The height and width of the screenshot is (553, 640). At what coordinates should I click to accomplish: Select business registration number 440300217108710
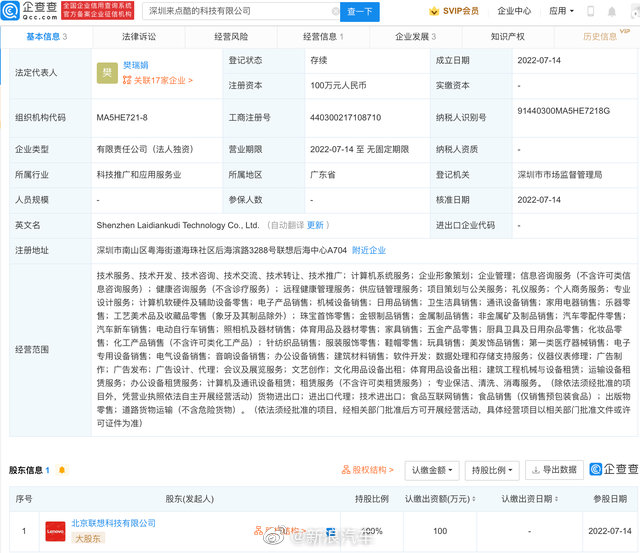[345, 118]
